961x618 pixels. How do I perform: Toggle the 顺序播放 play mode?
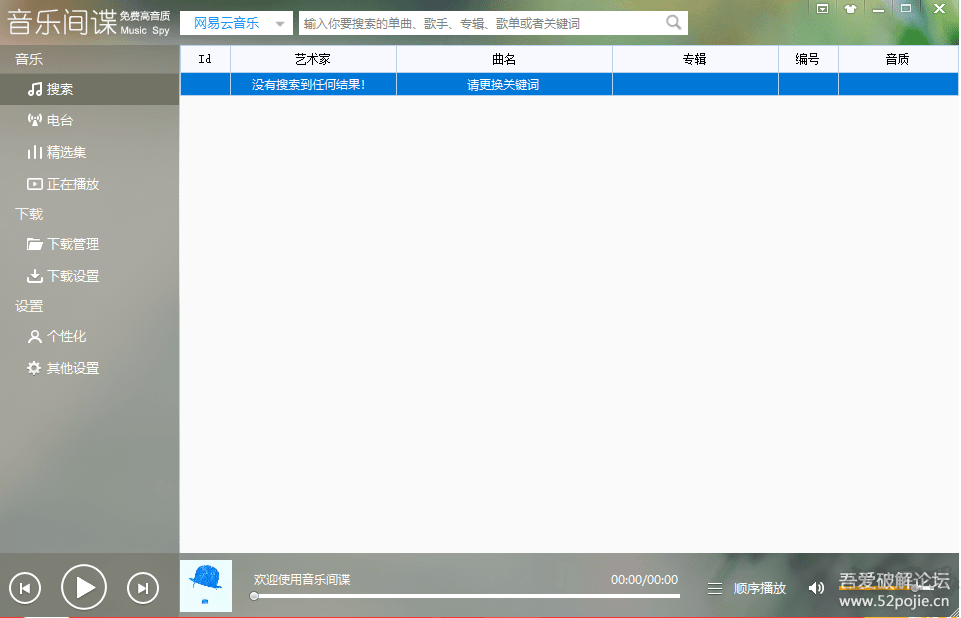(x=760, y=588)
